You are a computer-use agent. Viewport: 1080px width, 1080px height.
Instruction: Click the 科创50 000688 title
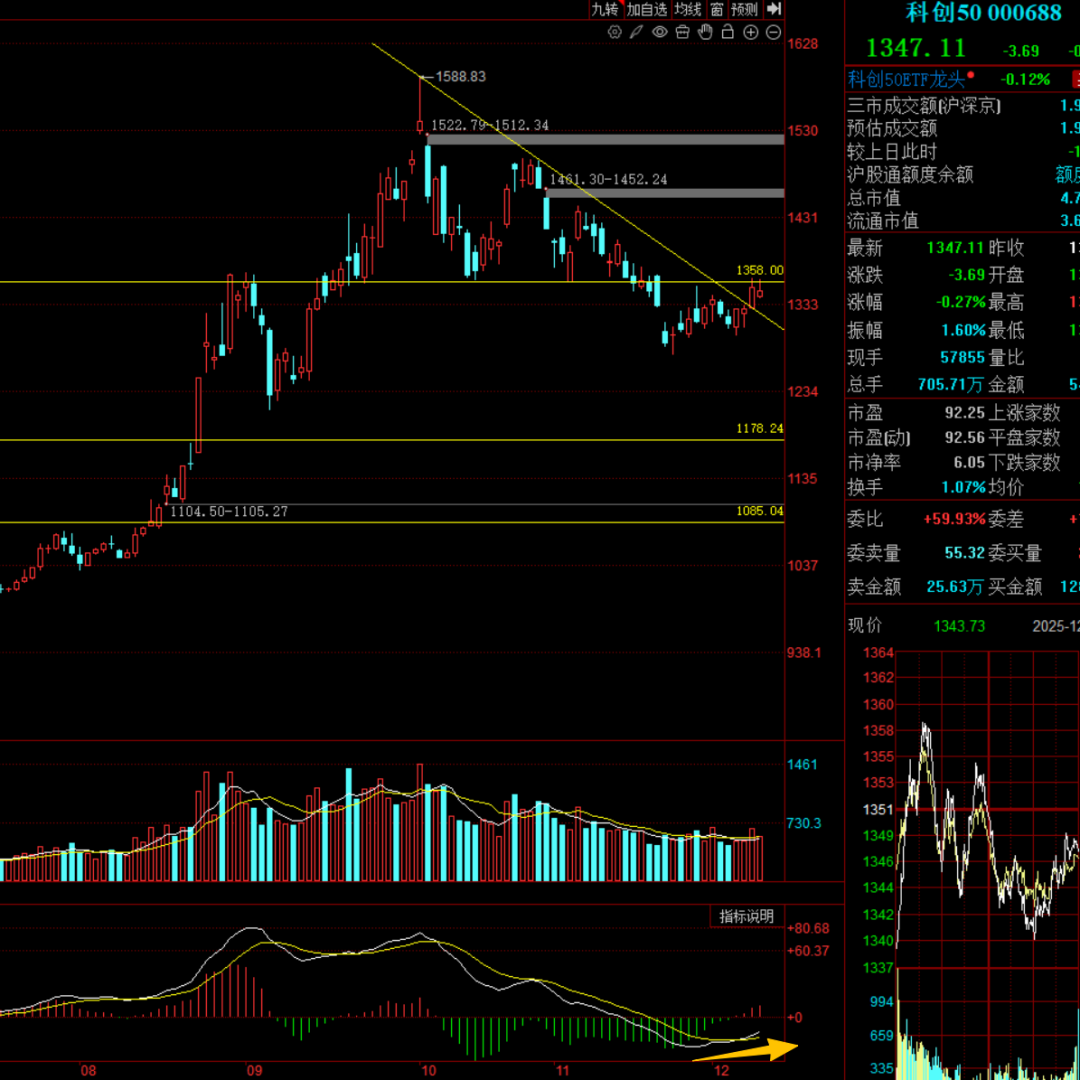pos(983,13)
